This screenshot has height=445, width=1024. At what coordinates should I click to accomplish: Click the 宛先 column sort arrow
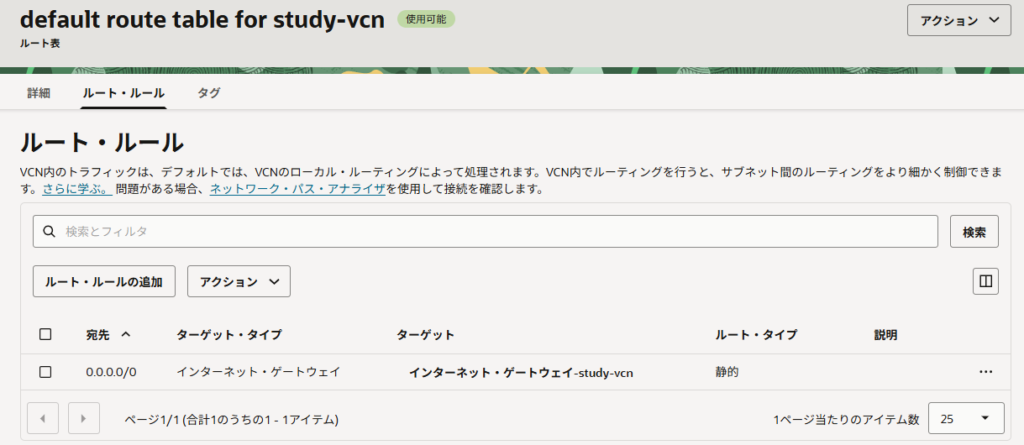point(125,334)
